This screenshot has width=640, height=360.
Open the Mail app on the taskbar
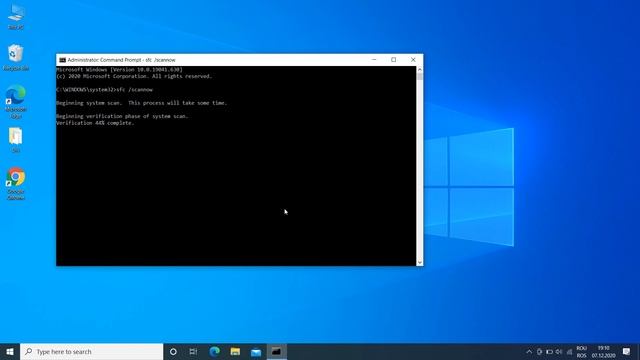click(x=256, y=351)
